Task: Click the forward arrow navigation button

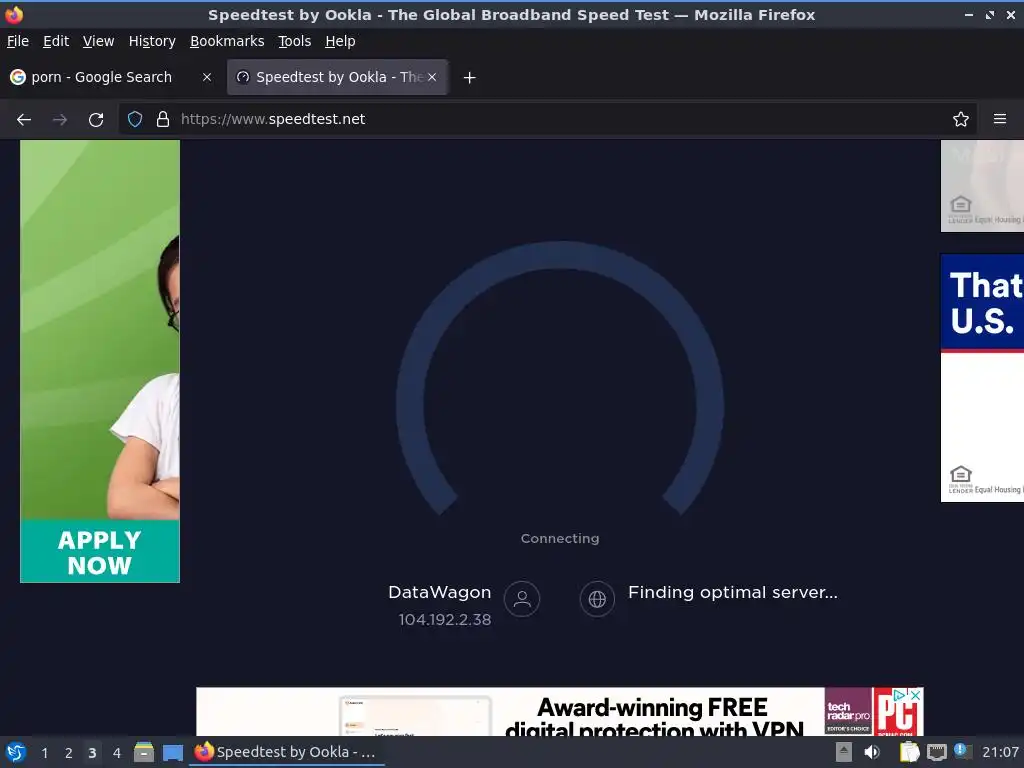Action: point(59,120)
